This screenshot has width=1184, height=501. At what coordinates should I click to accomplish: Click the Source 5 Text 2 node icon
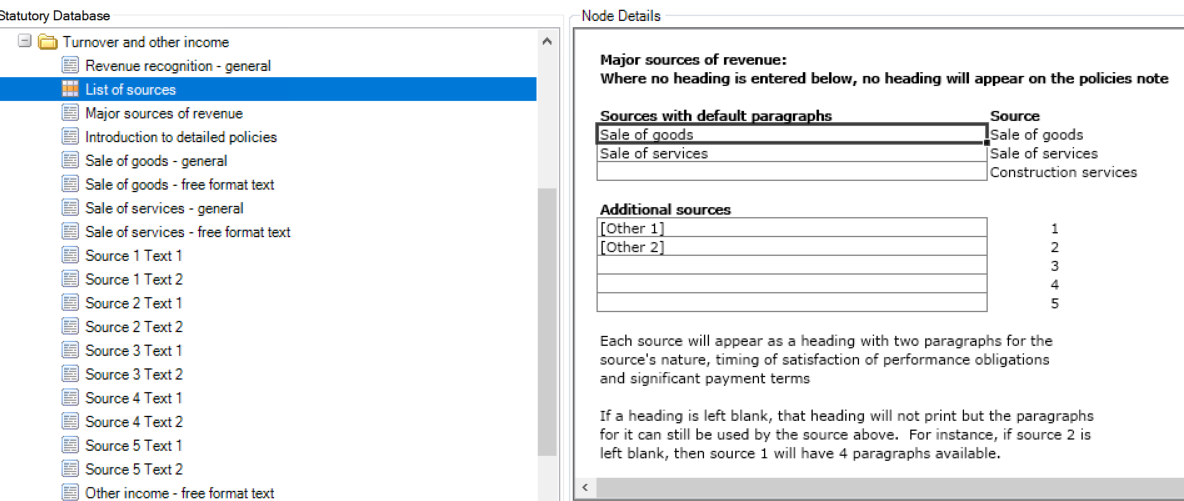(x=70, y=469)
